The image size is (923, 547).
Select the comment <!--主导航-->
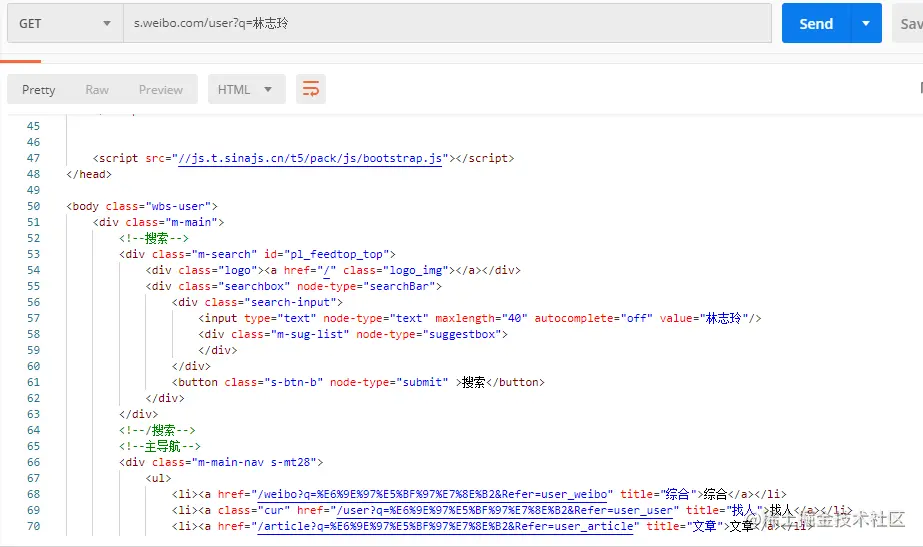(160, 446)
